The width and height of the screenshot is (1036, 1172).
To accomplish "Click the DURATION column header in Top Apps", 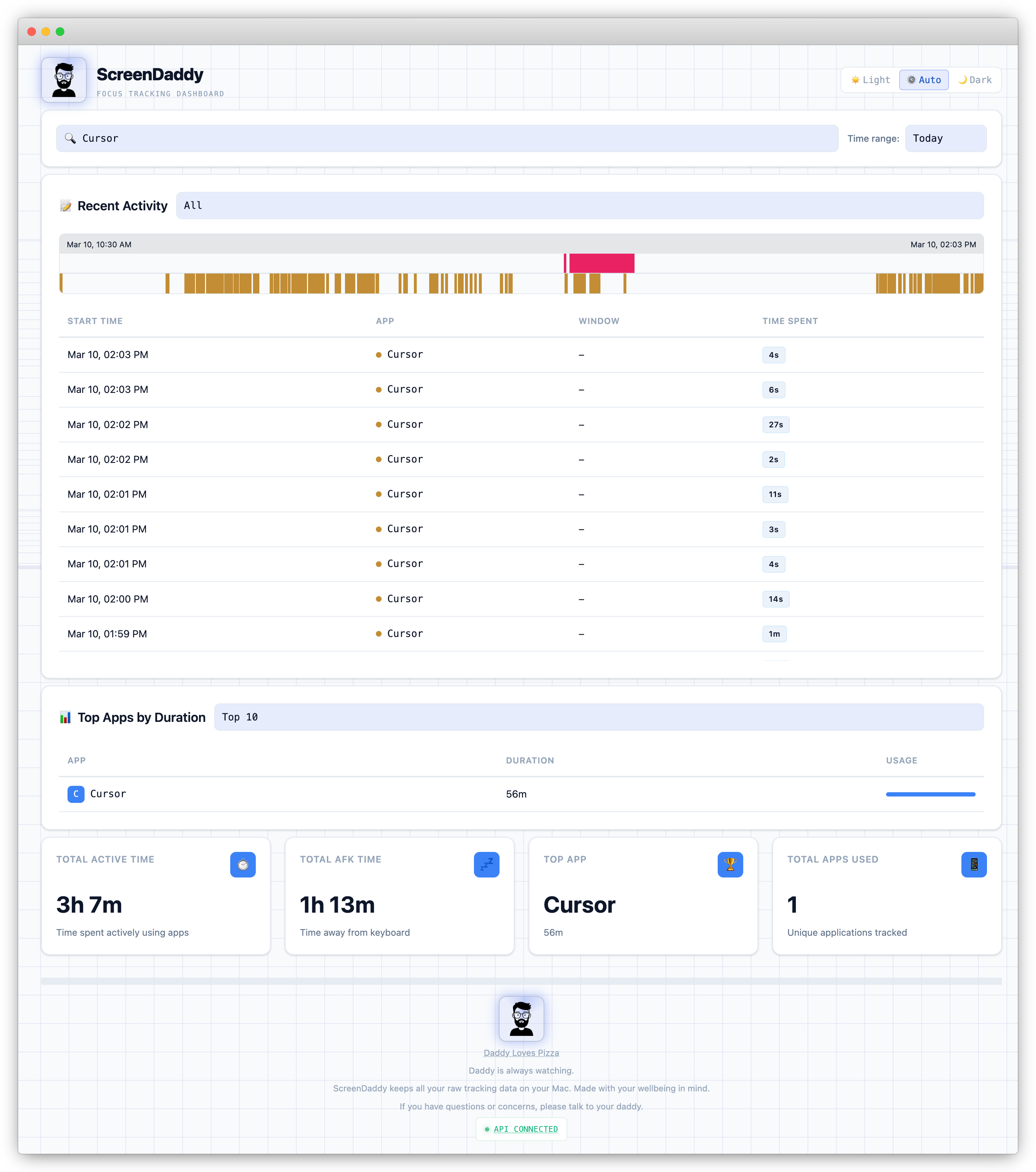I will (530, 760).
